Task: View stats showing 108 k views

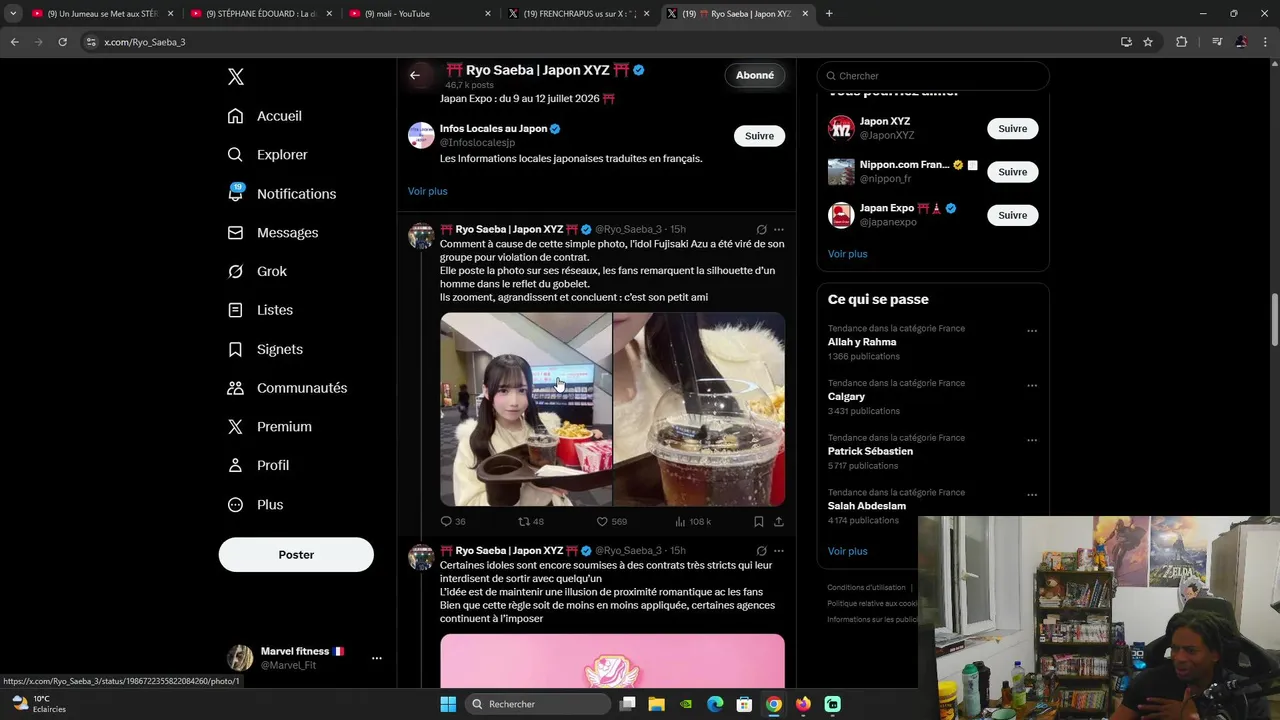Action: click(x=693, y=522)
